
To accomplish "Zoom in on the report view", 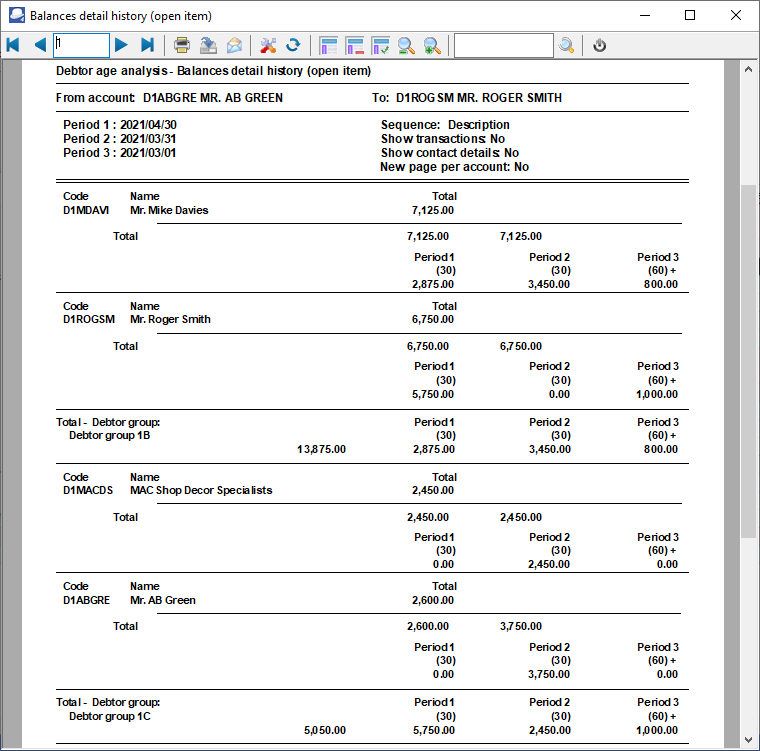I will click(432, 45).
